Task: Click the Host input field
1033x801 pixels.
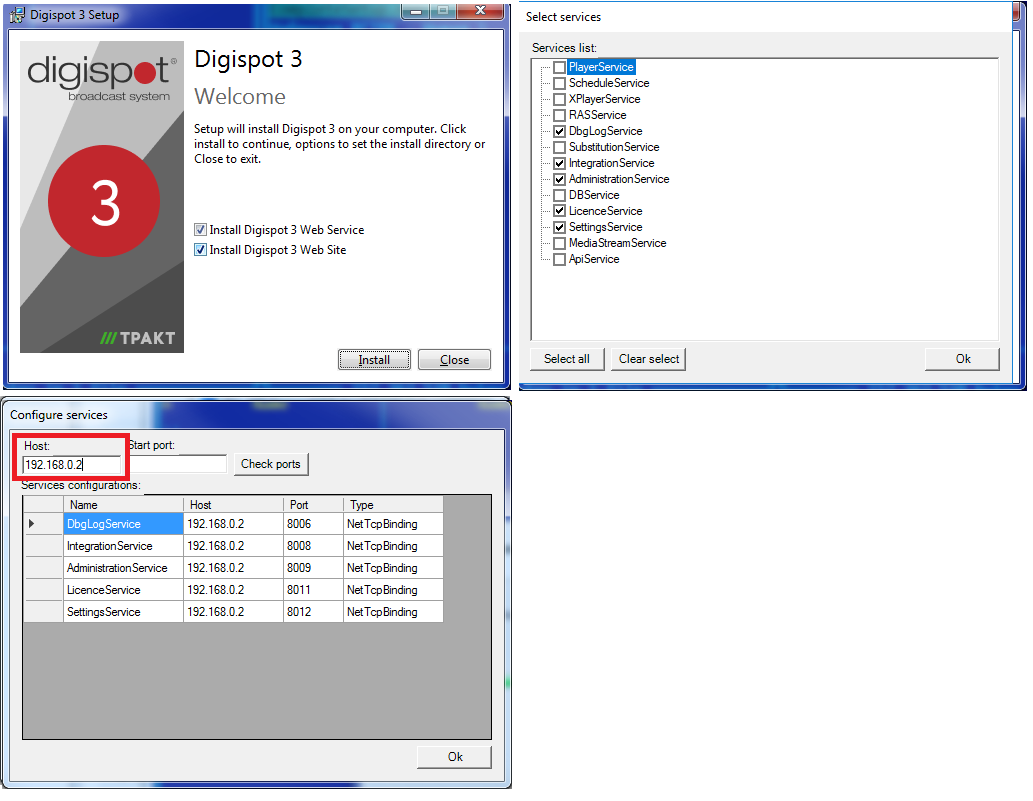Action: (71, 464)
